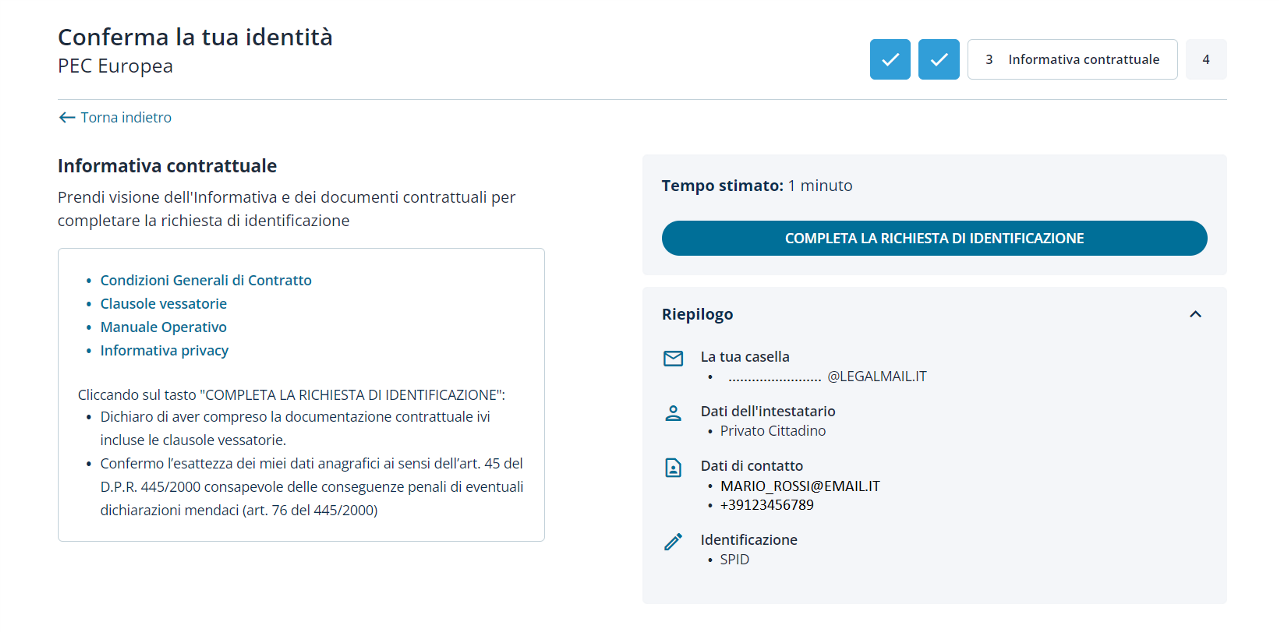Click the back arrow icon beside Torna indietro
Screen dimensions: 1280x632
(67, 118)
